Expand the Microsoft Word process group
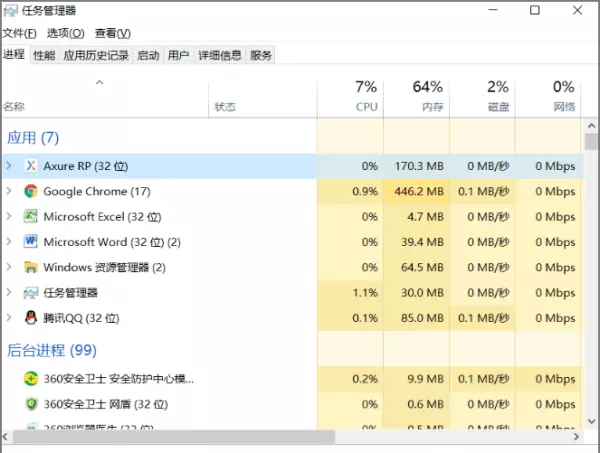The height and width of the screenshot is (453, 600). (x=9, y=241)
